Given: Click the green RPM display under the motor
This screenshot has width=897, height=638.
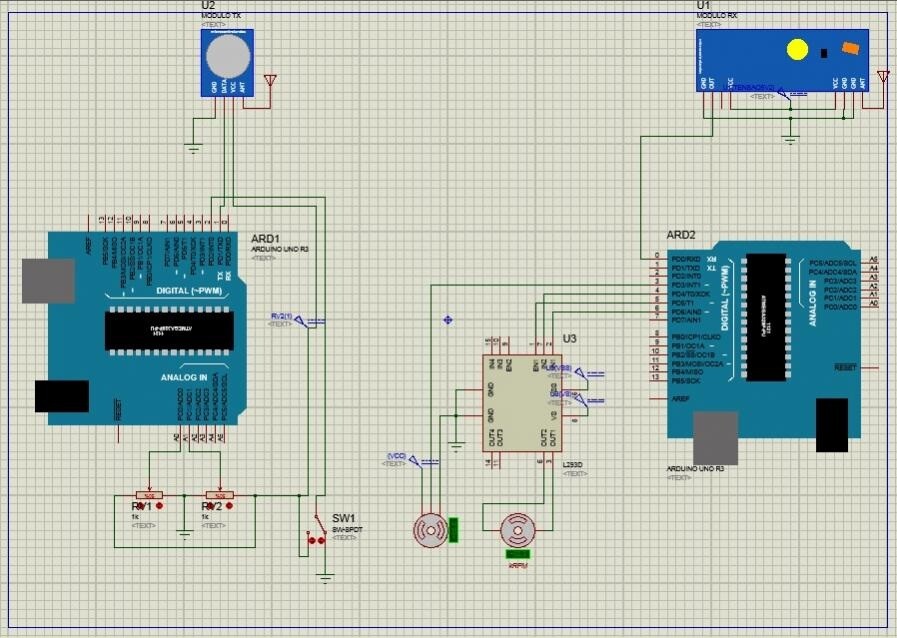Looking at the screenshot, I should pos(516,552).
